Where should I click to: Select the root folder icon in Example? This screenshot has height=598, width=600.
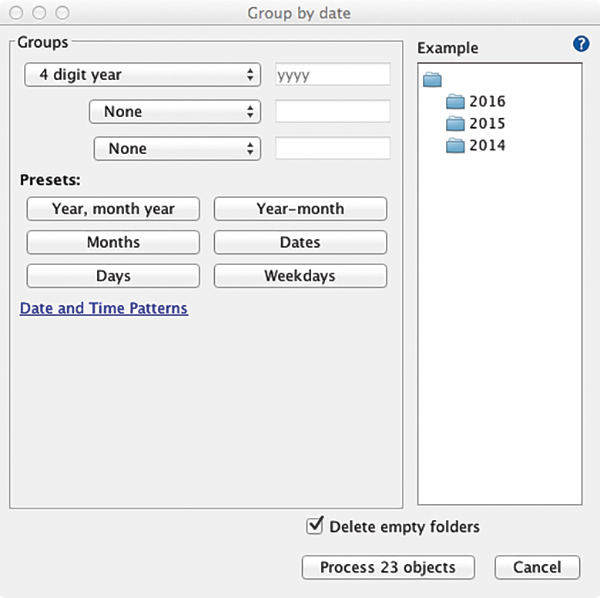point(432,80)
